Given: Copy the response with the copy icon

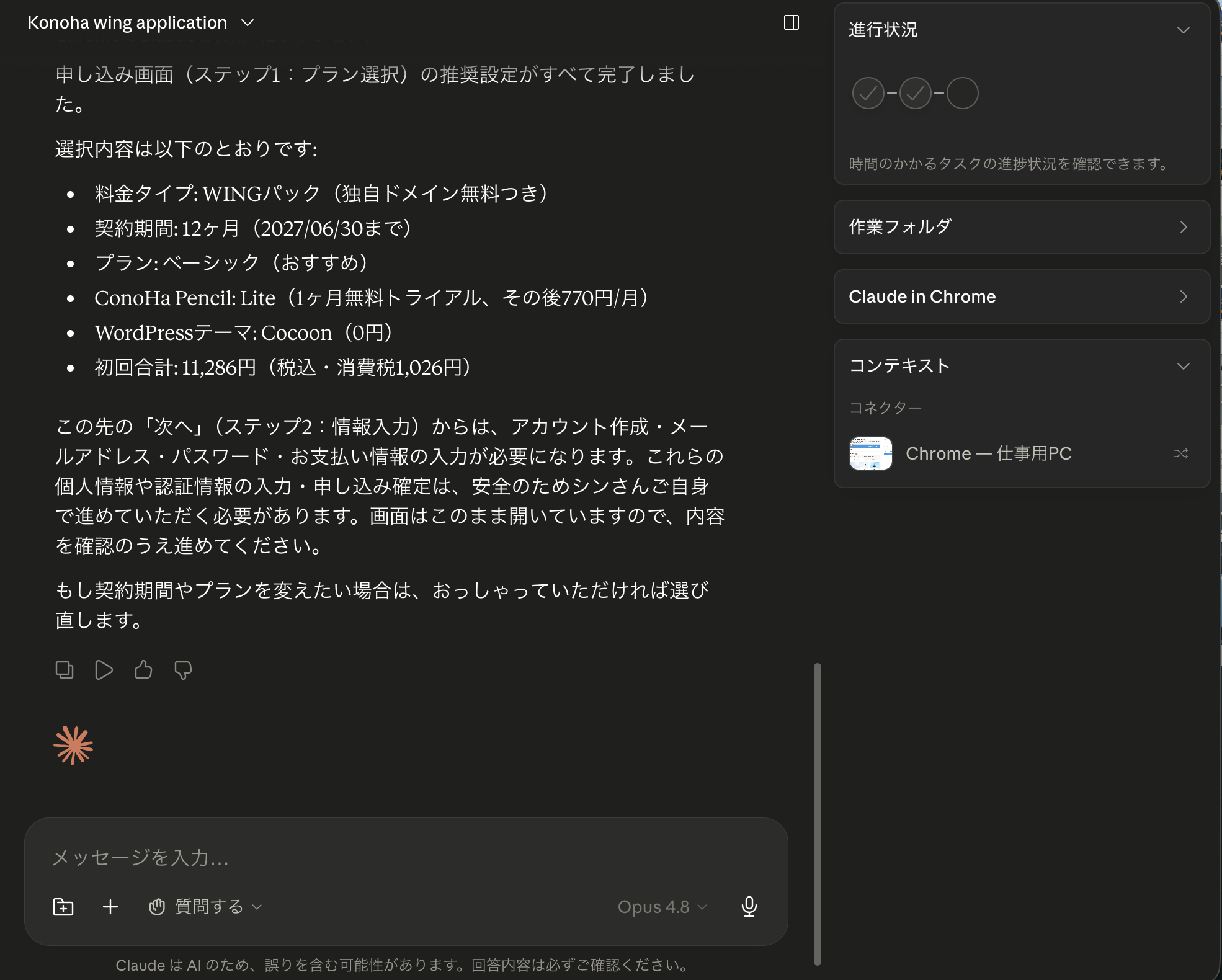Looking at the screenshot, I should click(x=65, y=670).
